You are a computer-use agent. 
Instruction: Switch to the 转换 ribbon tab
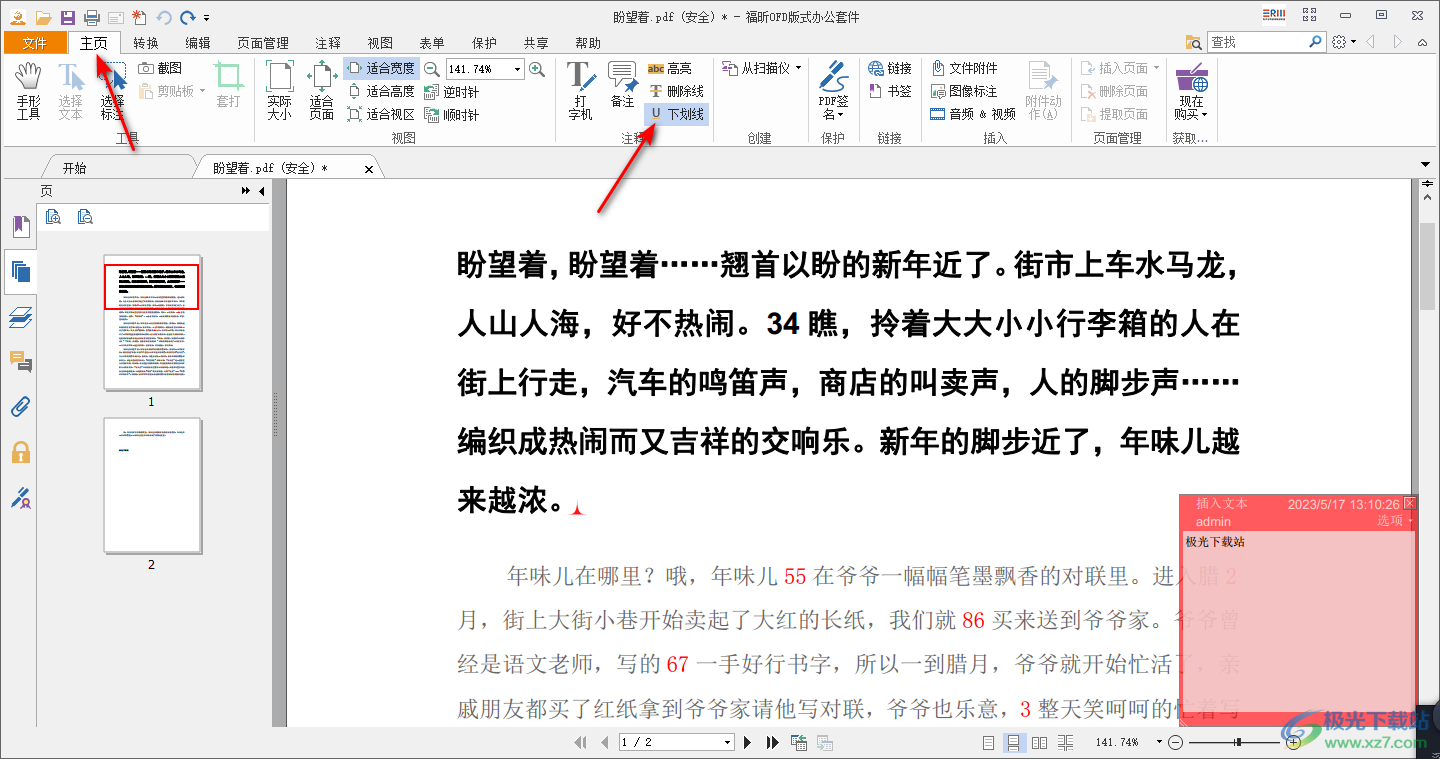tap(146, 43)
